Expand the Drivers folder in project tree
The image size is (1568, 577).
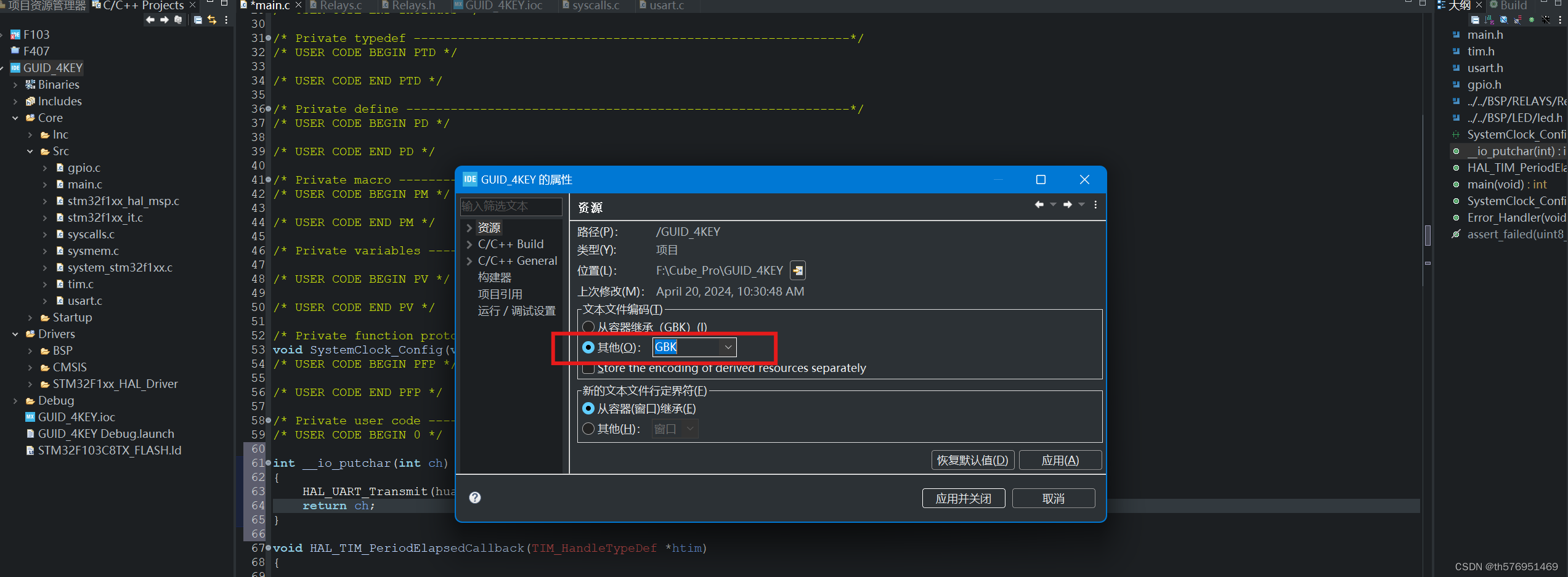[x=15, y=334]
